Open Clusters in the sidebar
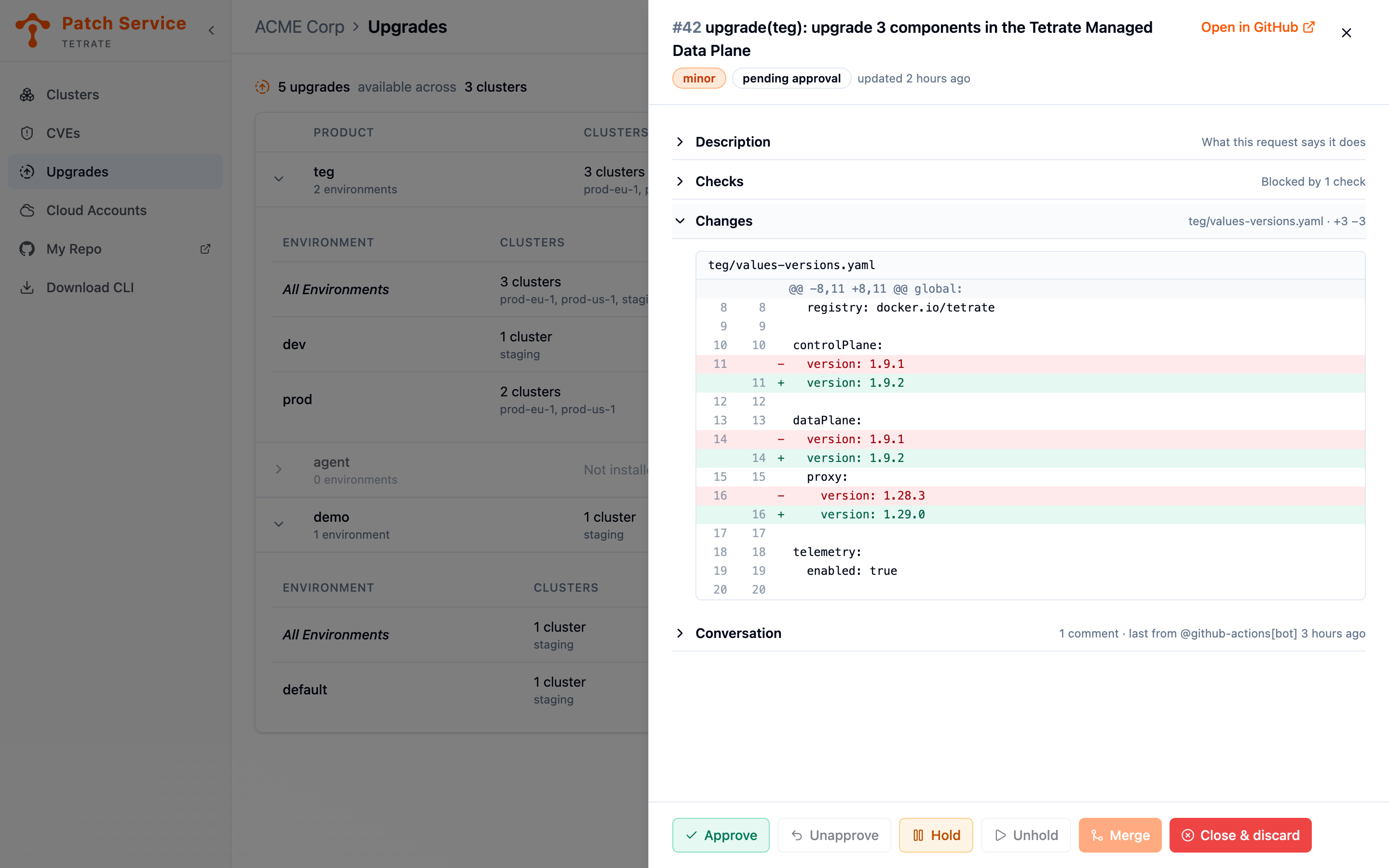 (115, 95)
